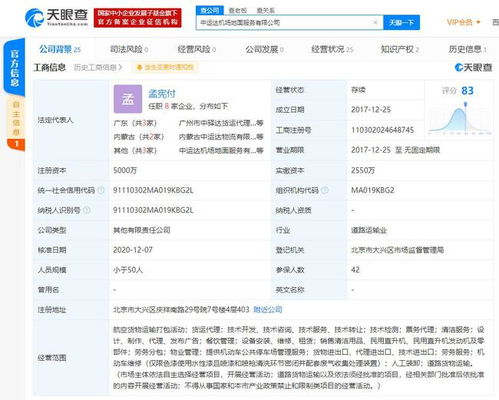The height and width of the screenshot is (400, 499).
Task: Open 孟宪付 legal representative profile
Action: (x=162, y=94)
